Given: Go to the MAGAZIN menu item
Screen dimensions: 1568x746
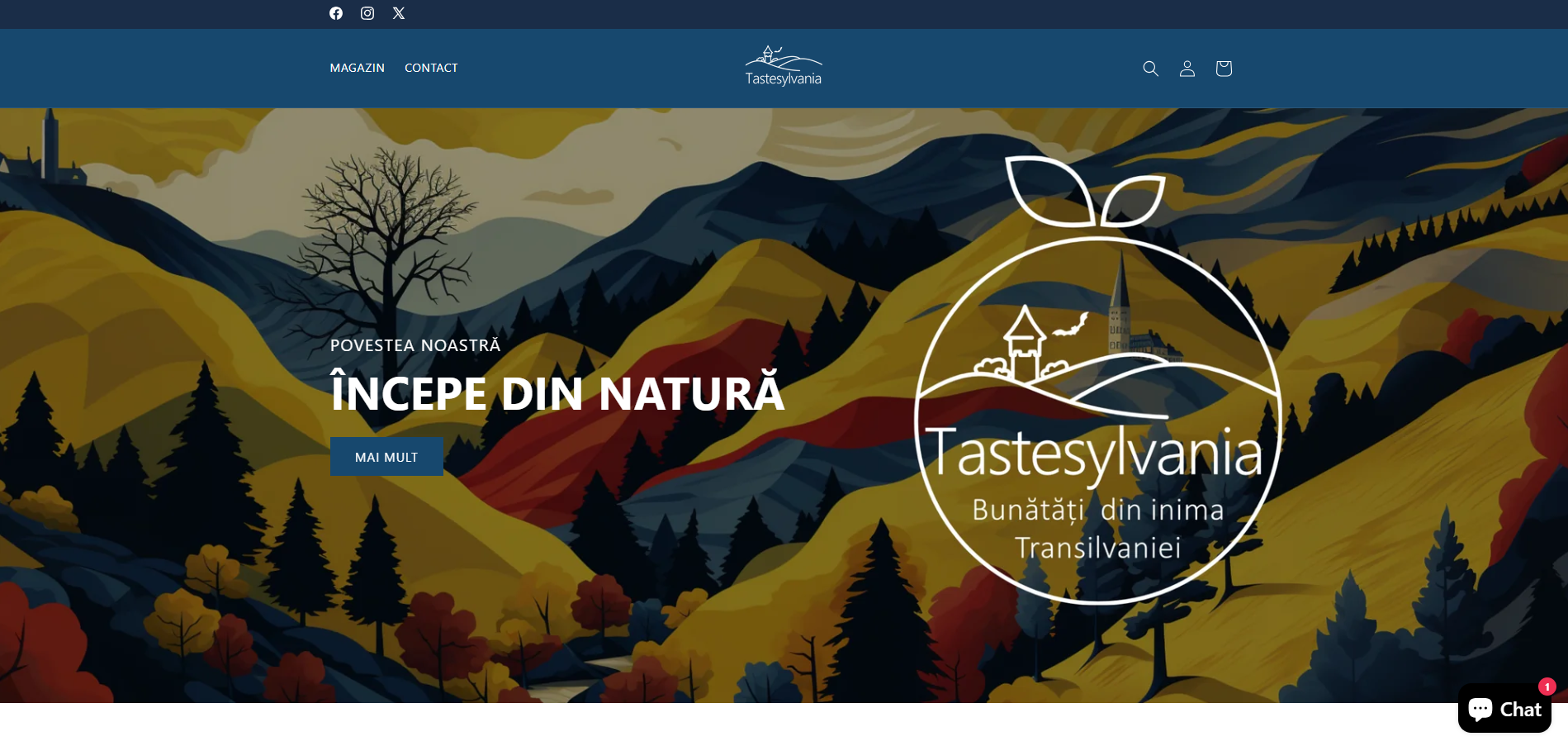Looking at the screenshot, I should pos(358,68).
